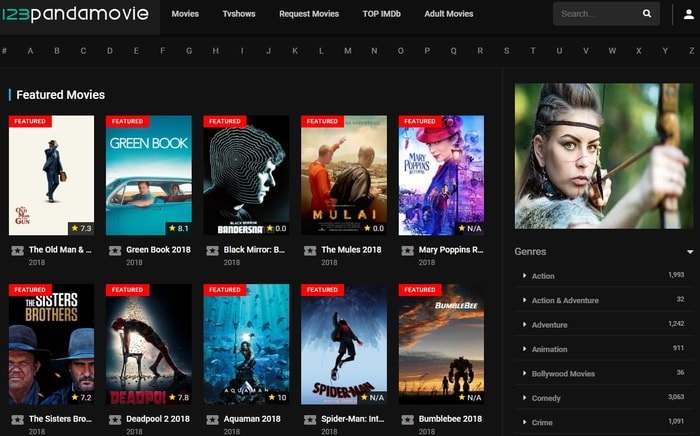Filter titles by letter M
Screen dimensions: 700x436
coord(348,51)
